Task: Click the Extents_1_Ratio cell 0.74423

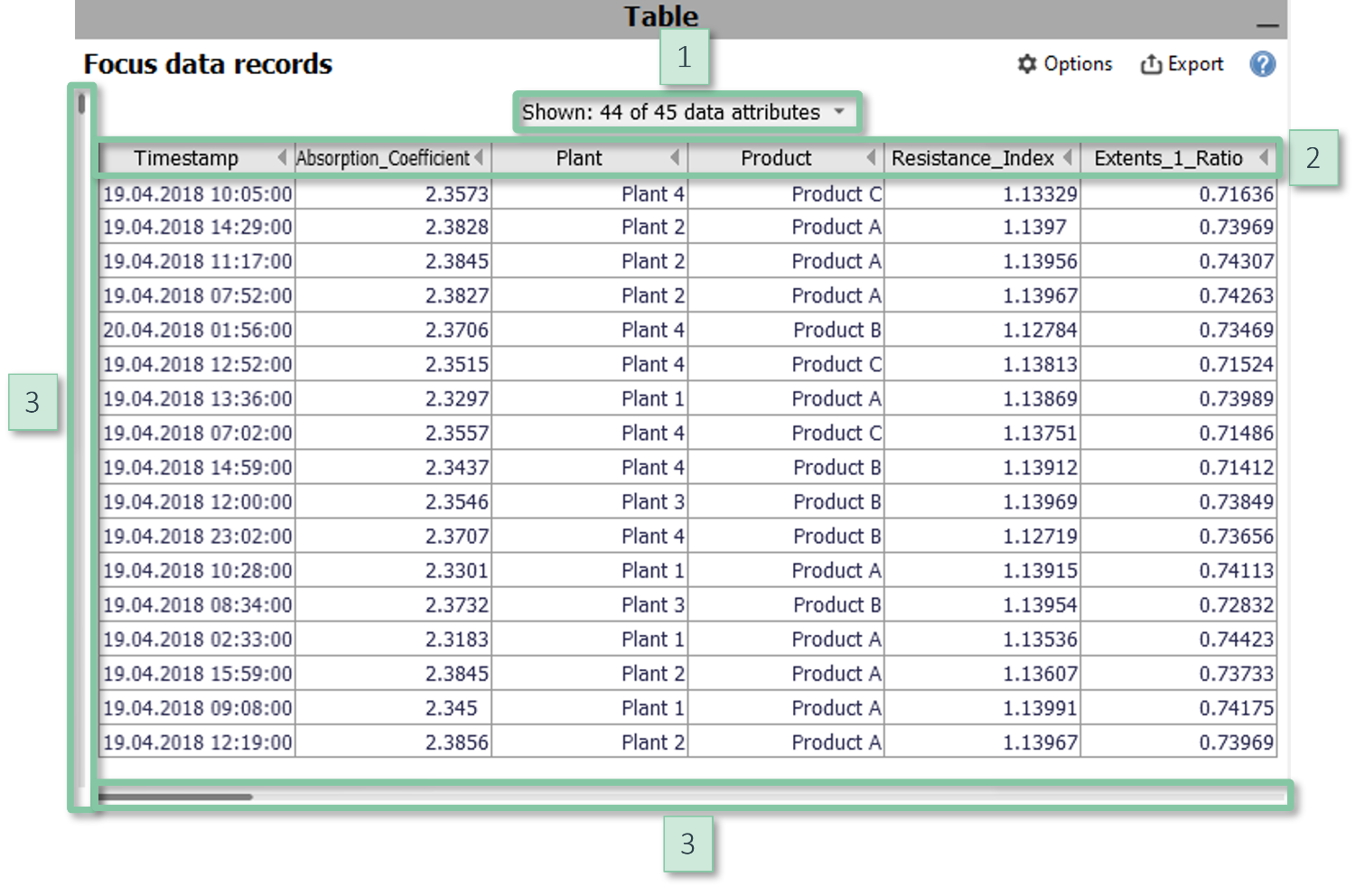Action: [1235, 639]
